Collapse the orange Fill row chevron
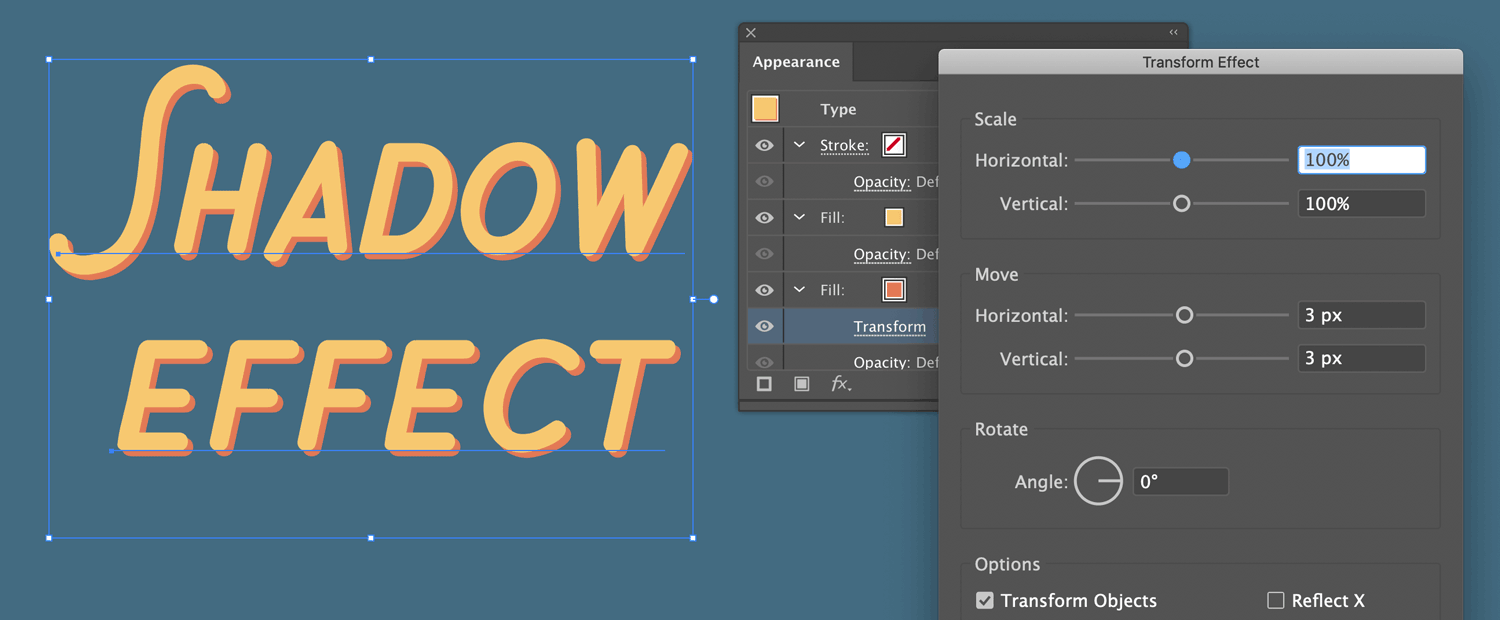This screenshot has height=620, width=1500. [799, 289]
